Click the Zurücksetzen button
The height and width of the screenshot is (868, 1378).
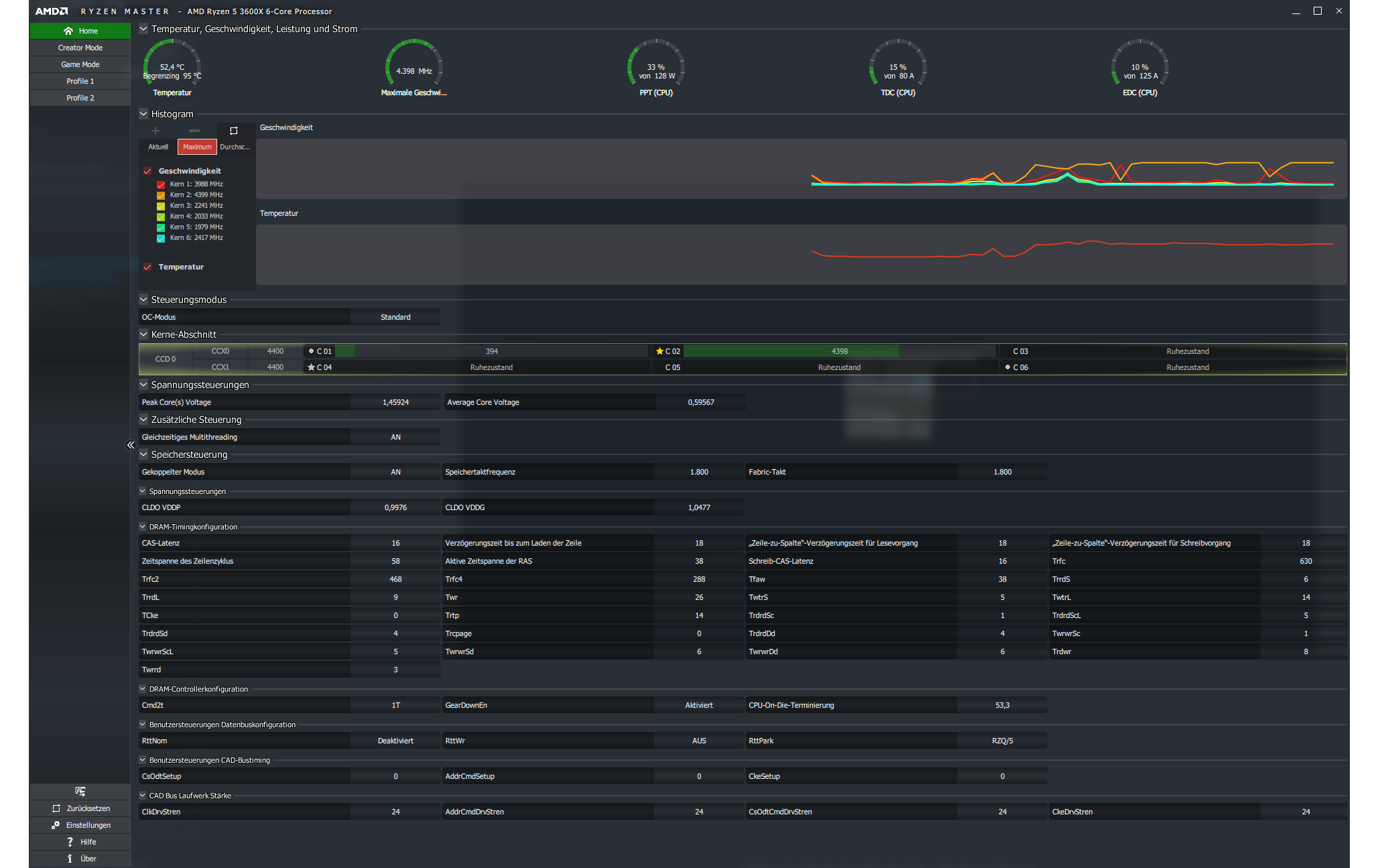80,808
